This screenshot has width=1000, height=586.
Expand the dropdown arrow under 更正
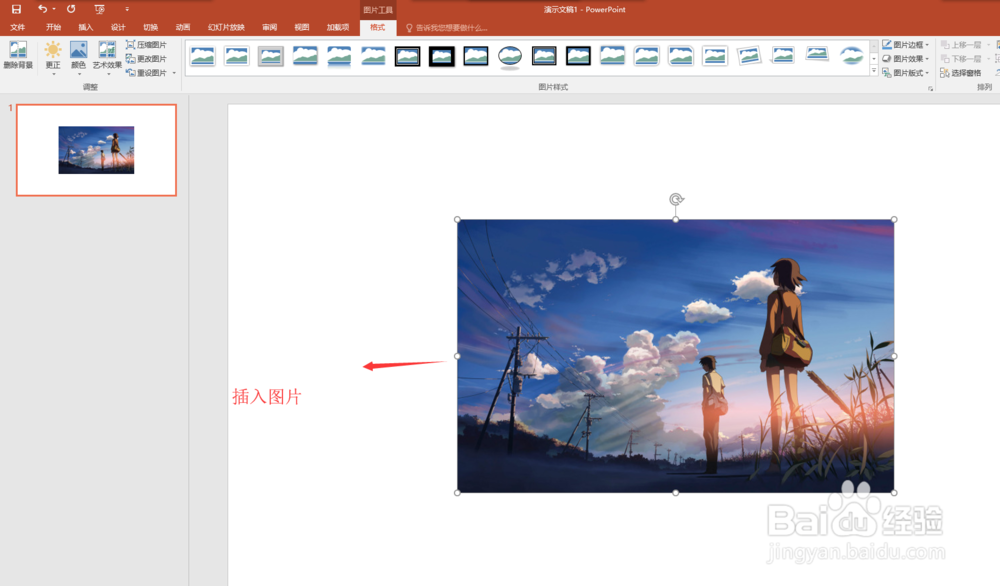54,75
